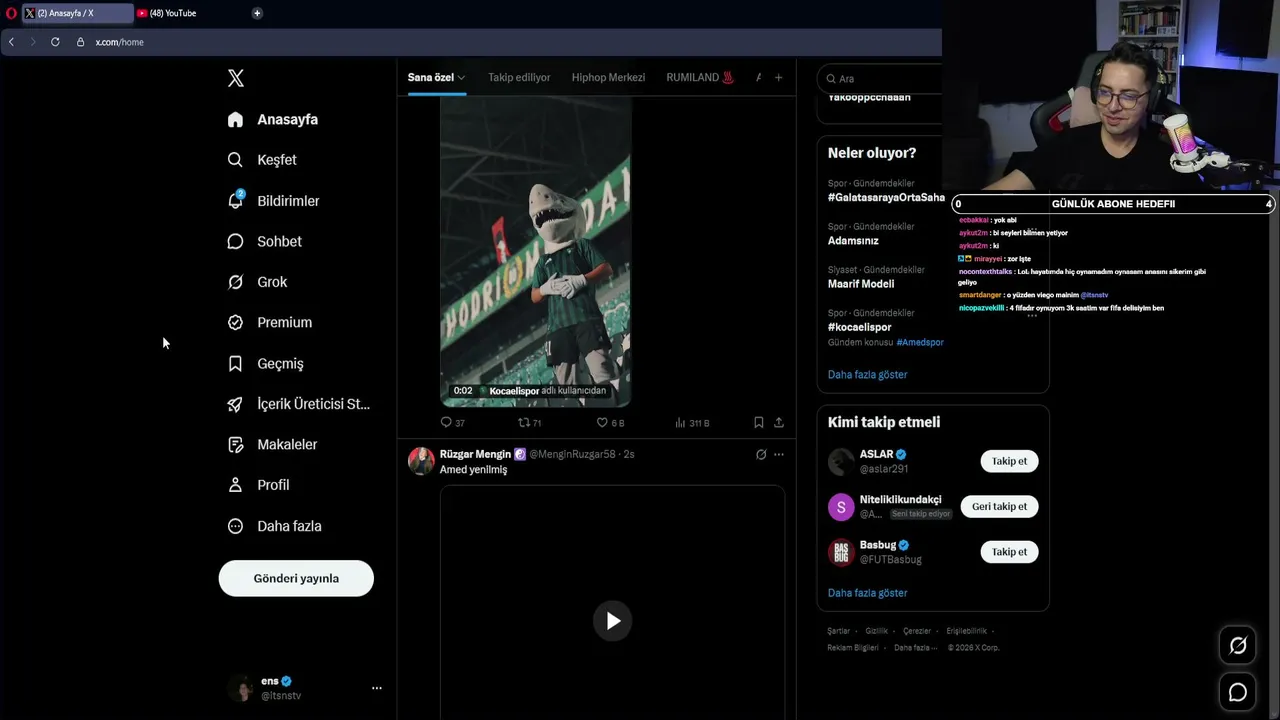Open the Reklam Bilgileri footer link
Image resolution: width=1280 pixels, height=720 pixels.
pos(853,647)
